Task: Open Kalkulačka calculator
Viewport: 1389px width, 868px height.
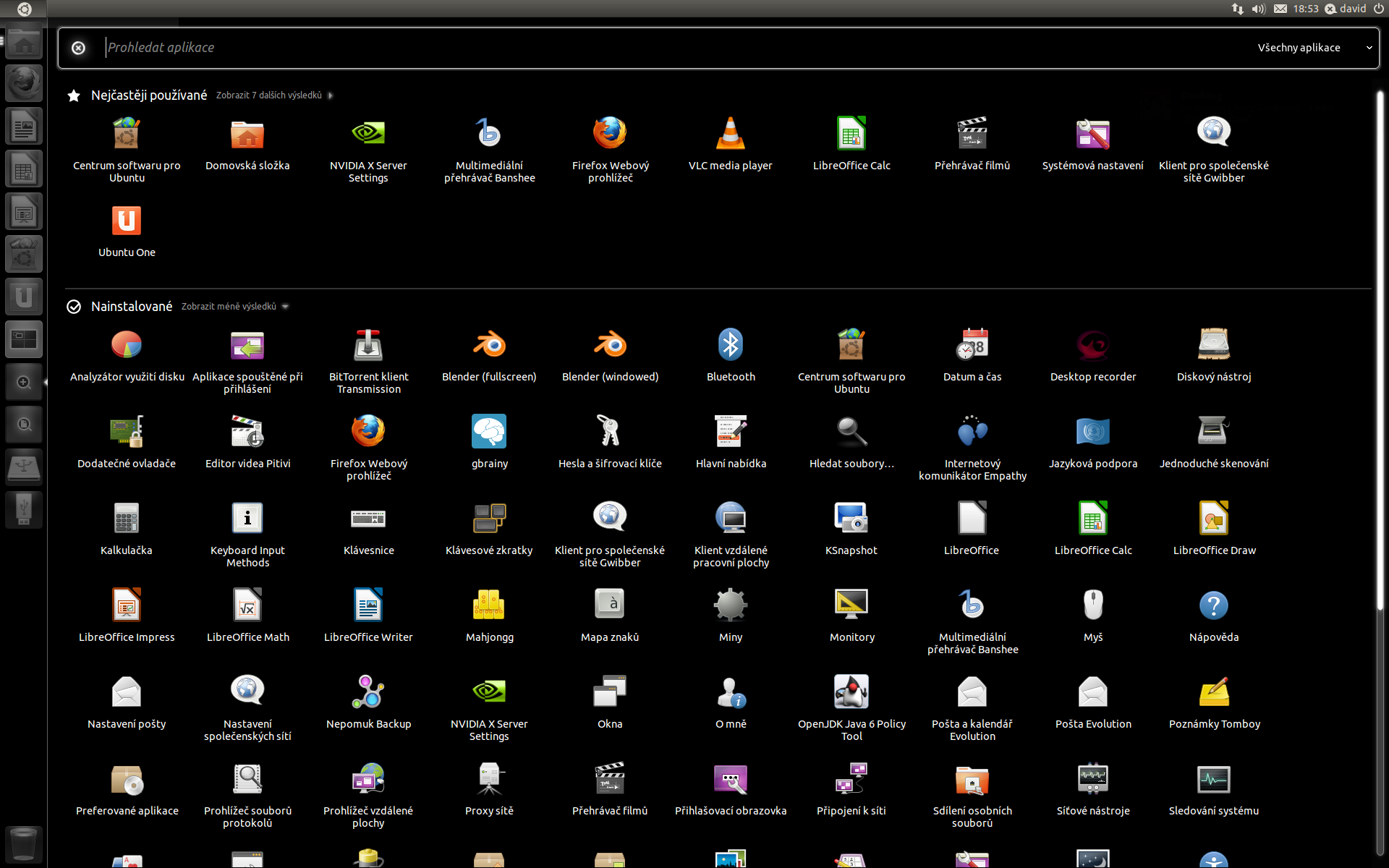Action: 127,528
